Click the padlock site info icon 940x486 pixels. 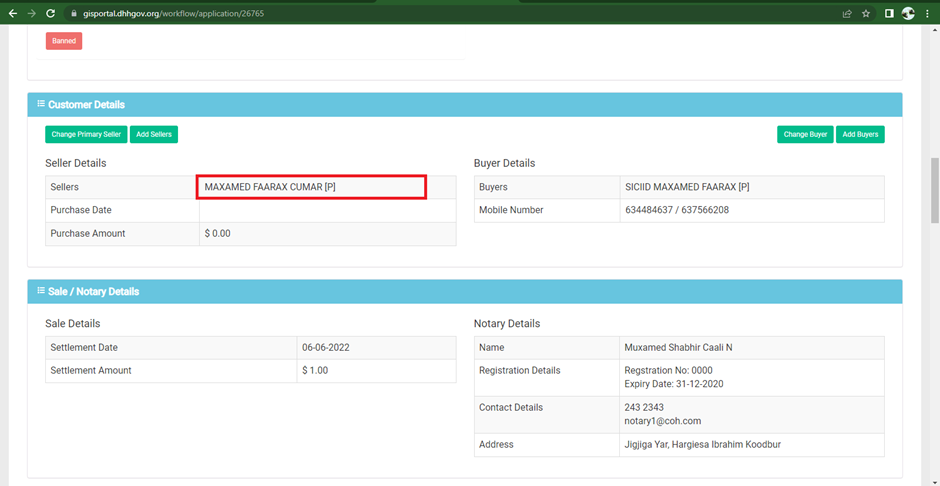point(74,13)
